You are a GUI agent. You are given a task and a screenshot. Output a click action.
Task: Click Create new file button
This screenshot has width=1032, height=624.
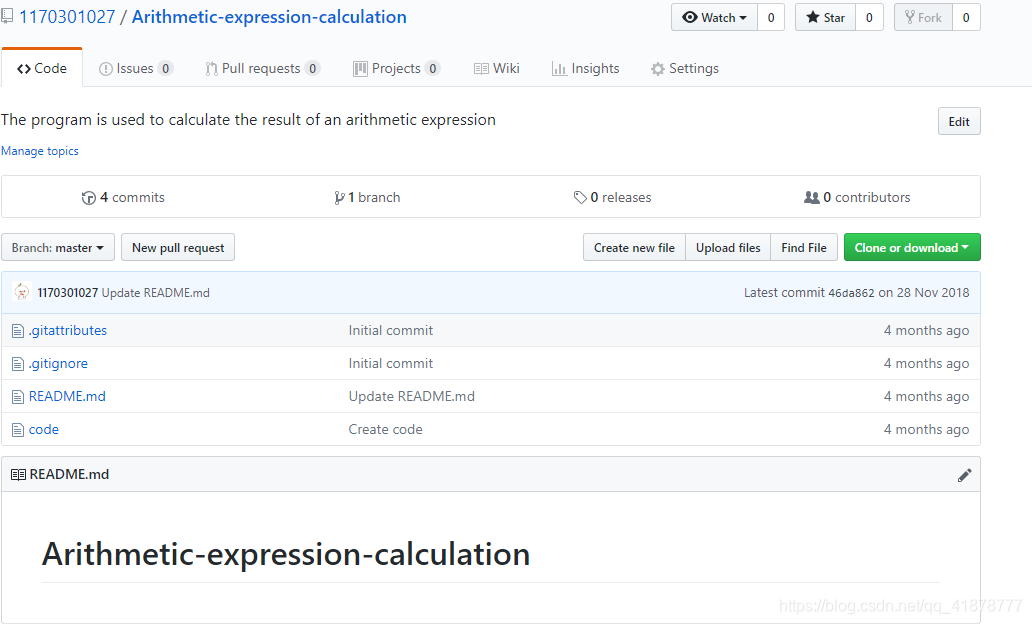click(x=634, y=247)
